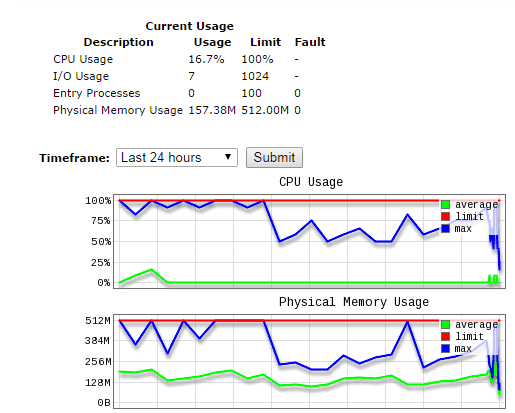Click the 0B axis label on memory chart
The height and width of the screenshot is (413, 515).
[104, 403]
